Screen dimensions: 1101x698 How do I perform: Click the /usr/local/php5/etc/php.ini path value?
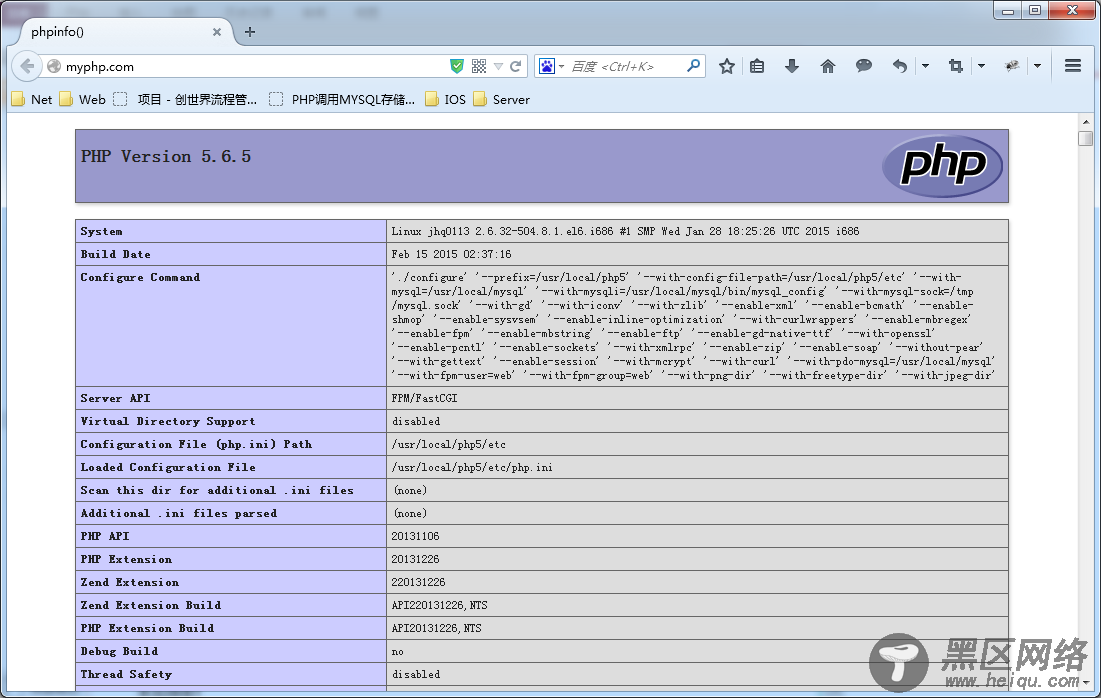tap(472, 467)
